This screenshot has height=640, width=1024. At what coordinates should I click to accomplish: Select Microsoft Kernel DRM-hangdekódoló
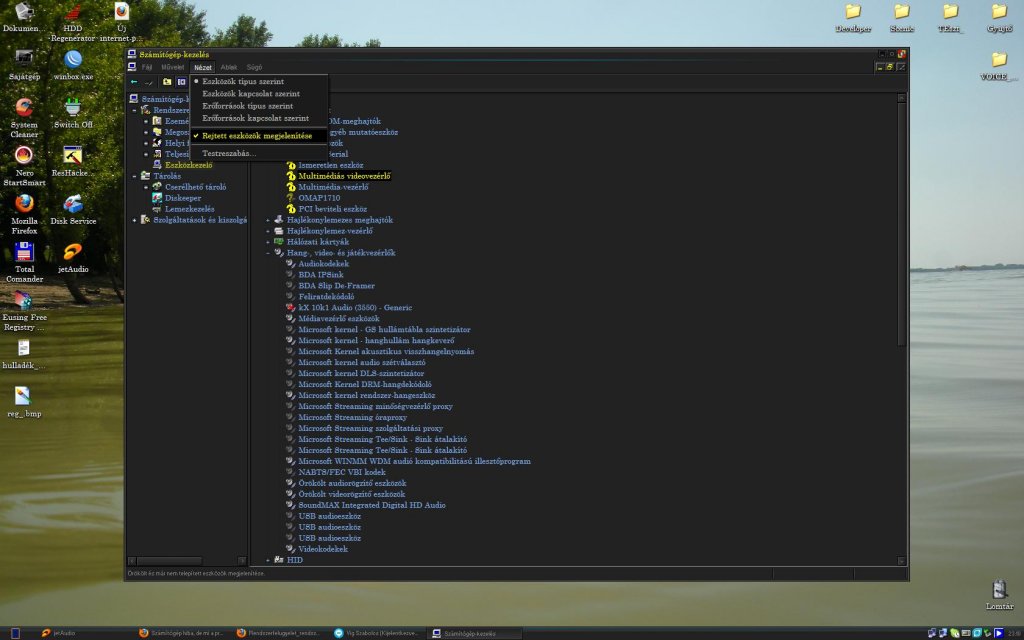[x=364, y=385]
